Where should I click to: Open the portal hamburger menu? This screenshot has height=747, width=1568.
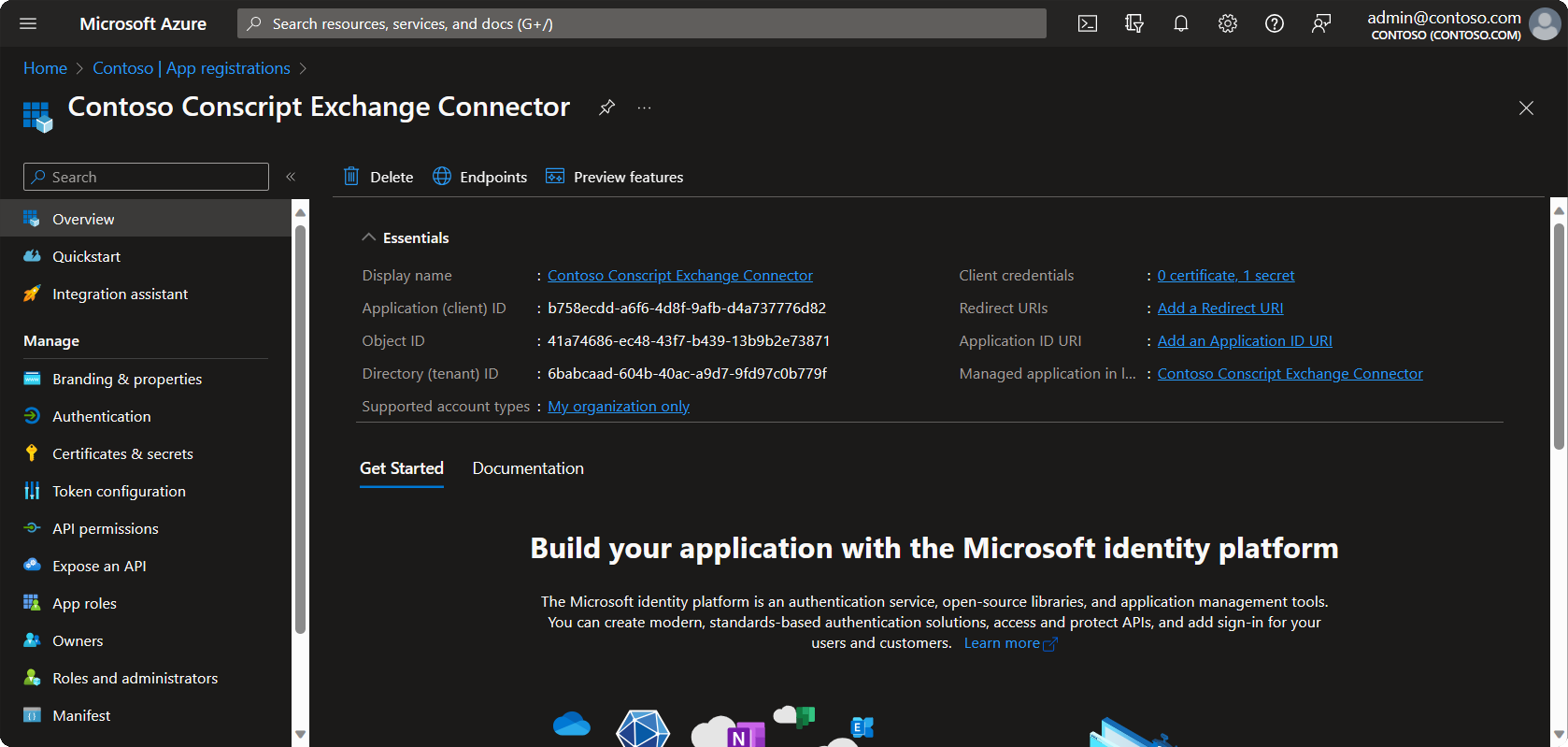pos(28,23)
